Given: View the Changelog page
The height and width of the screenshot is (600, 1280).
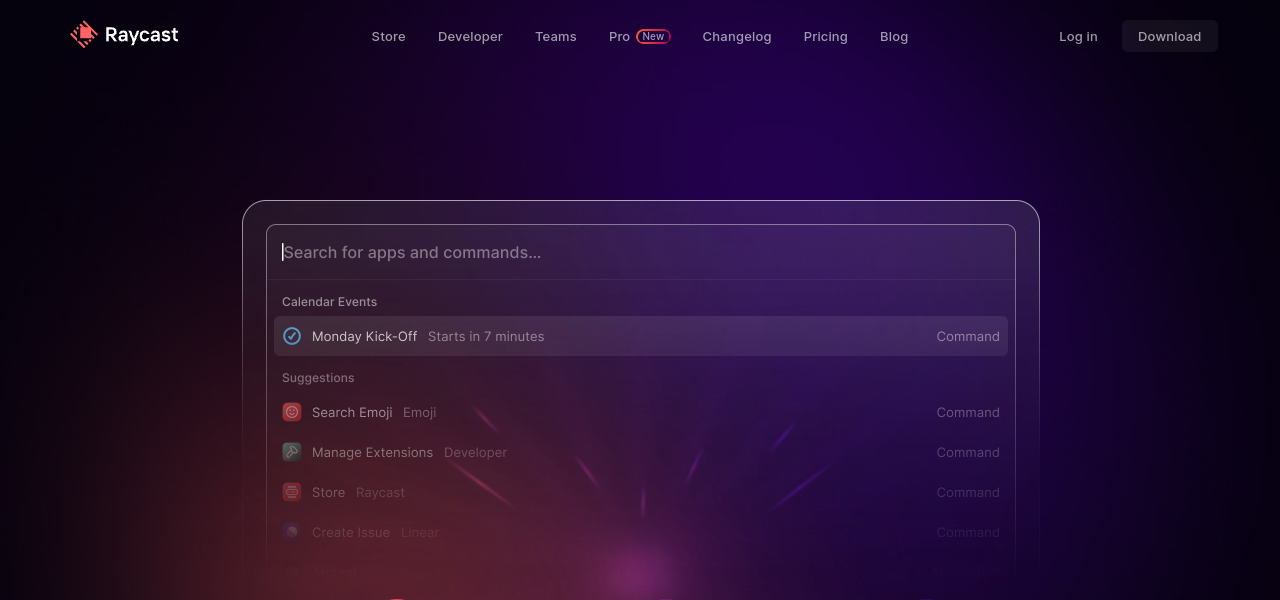Looking at the screenshot, I should click(x=736, y=37).
